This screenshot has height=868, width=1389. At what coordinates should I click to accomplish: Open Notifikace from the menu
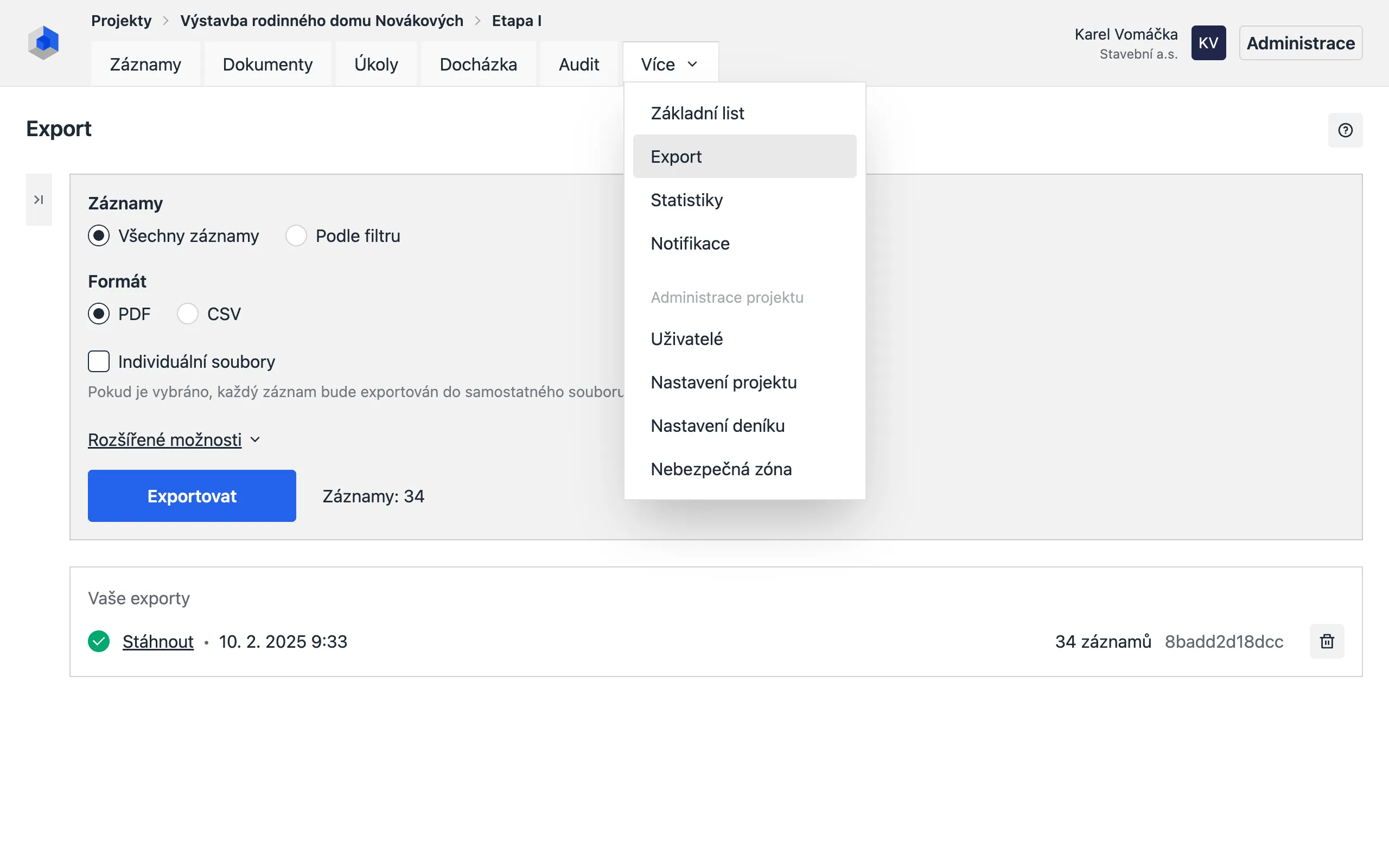click(744, 244)
